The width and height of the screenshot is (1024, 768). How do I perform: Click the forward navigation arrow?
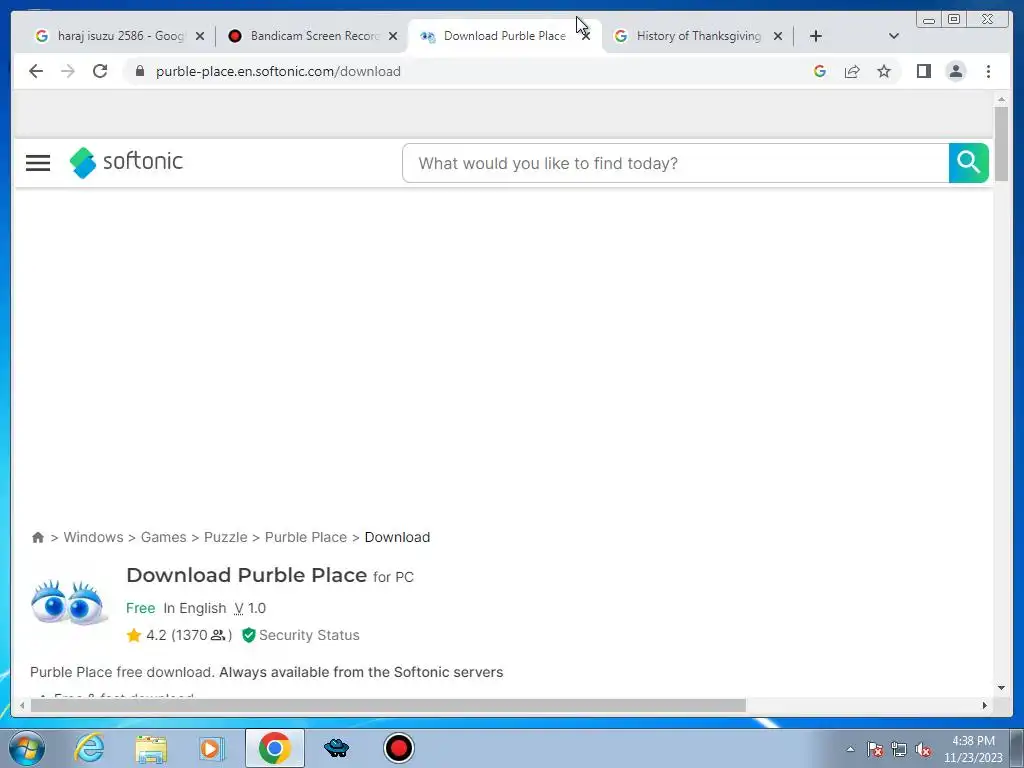tap(68, 71)
